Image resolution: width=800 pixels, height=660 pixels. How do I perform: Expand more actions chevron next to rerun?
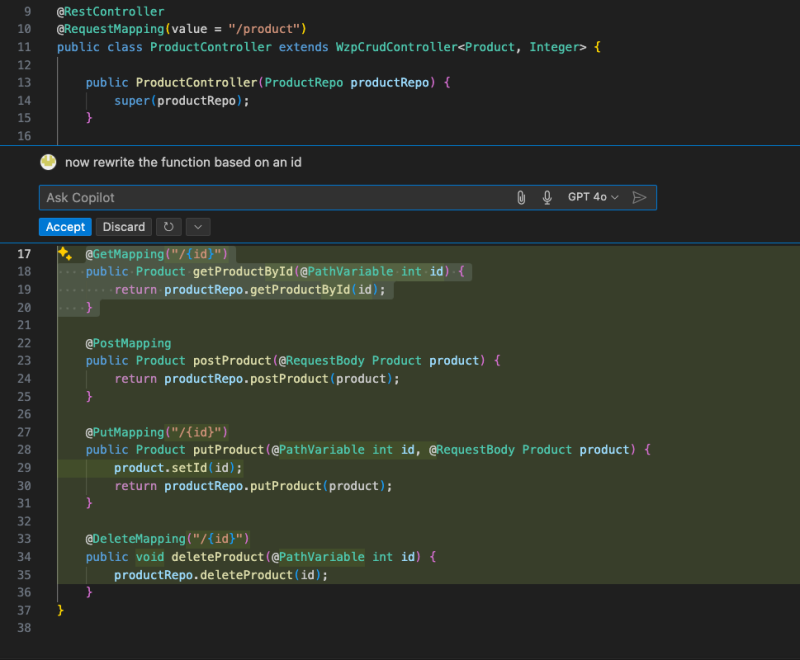pyautogui.click(x=198, y=227)
